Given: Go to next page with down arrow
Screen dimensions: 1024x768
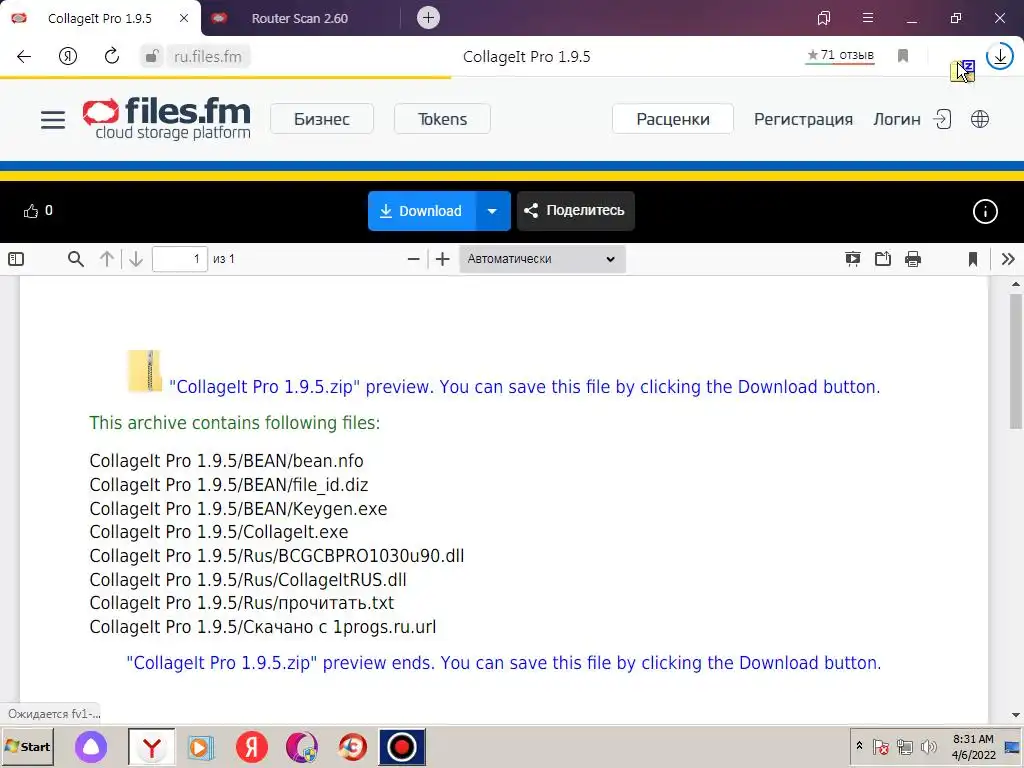Looking at the screenshot, I should 136,259.
